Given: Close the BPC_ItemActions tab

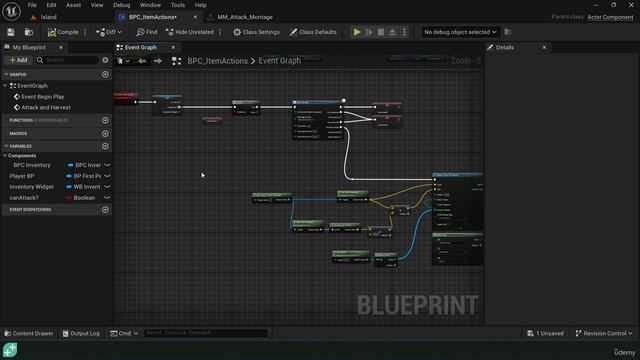Looking at the screenshot, I should 195,17.
